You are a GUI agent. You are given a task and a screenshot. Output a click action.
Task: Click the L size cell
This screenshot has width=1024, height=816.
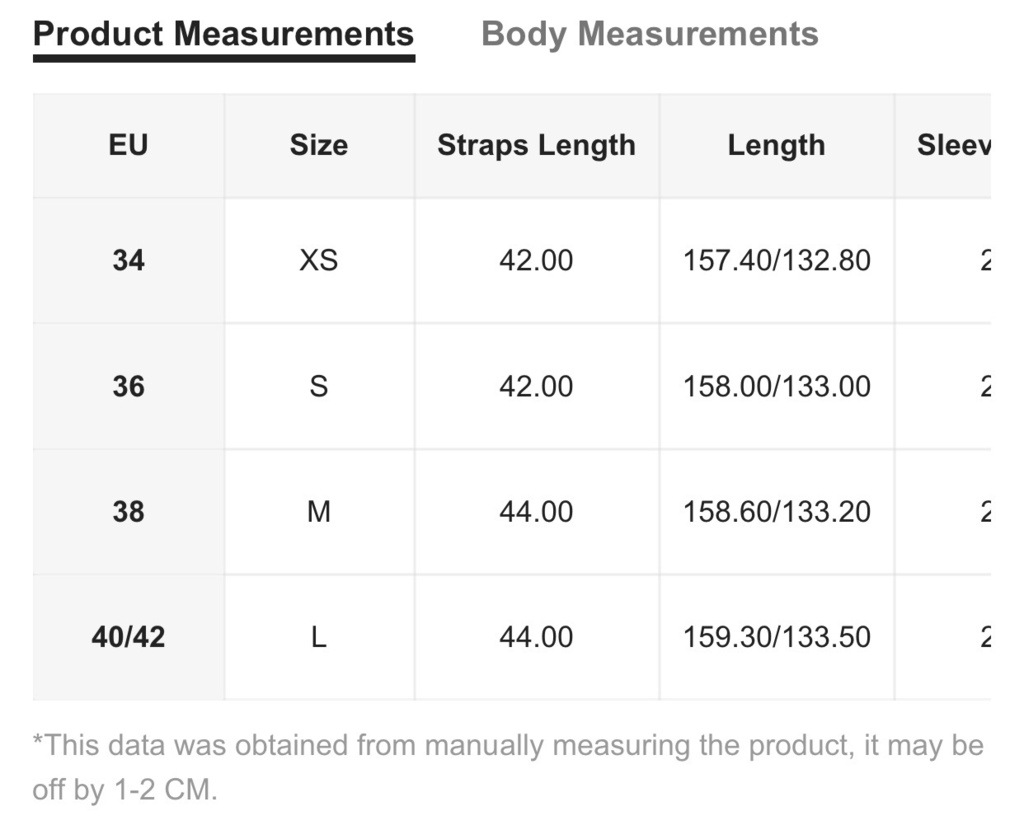319,637
